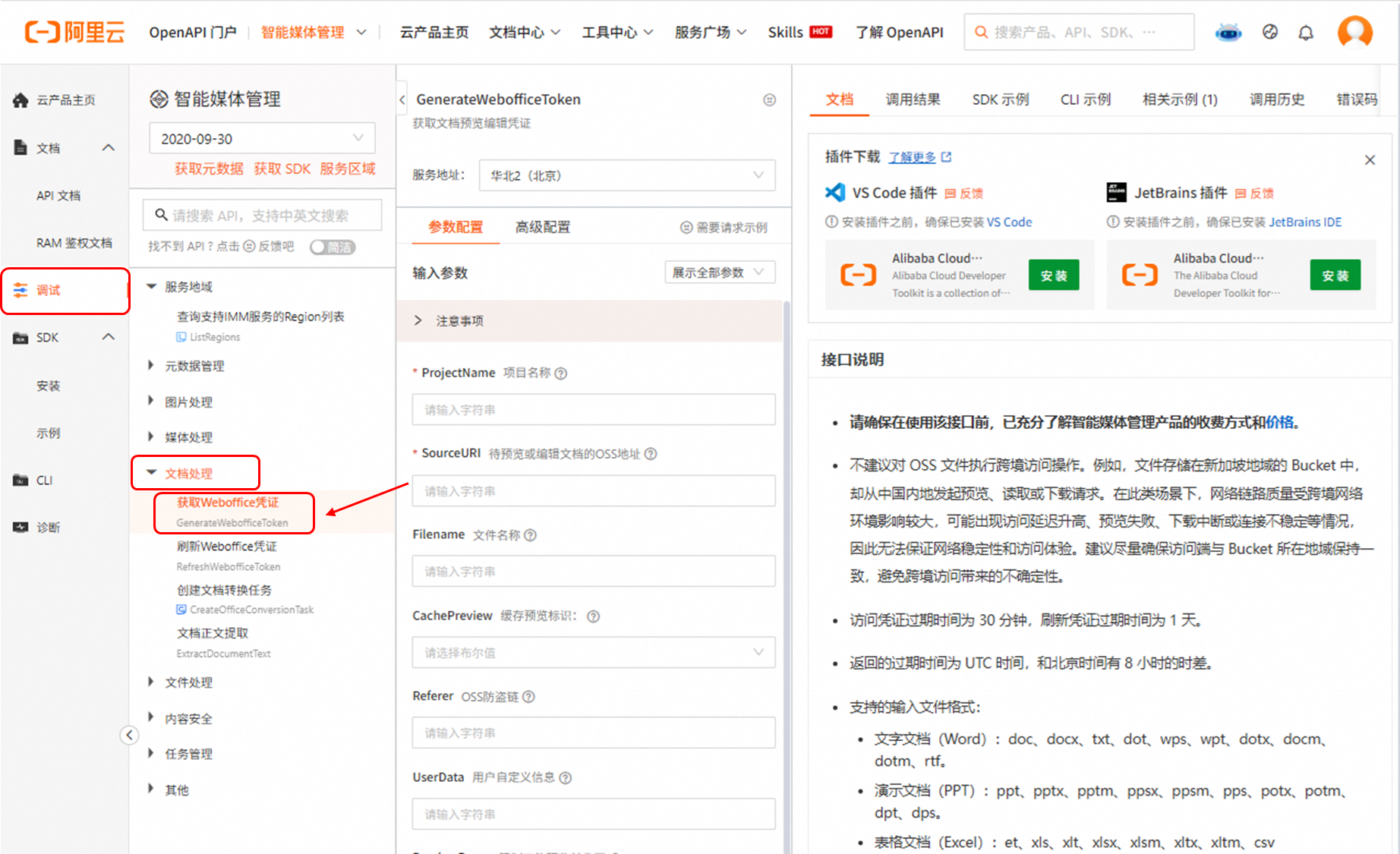Open the 相关示例 (1) tab
Screen dimensions: 1400x854
(1179, 99)
